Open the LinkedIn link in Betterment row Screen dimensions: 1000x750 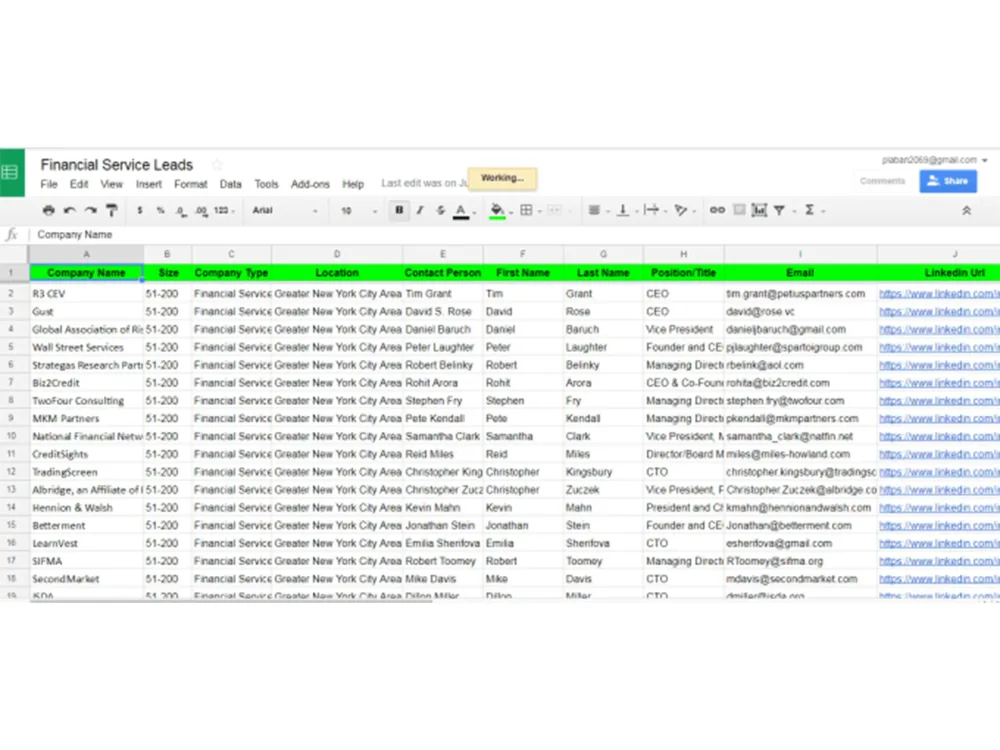(938, 526)
